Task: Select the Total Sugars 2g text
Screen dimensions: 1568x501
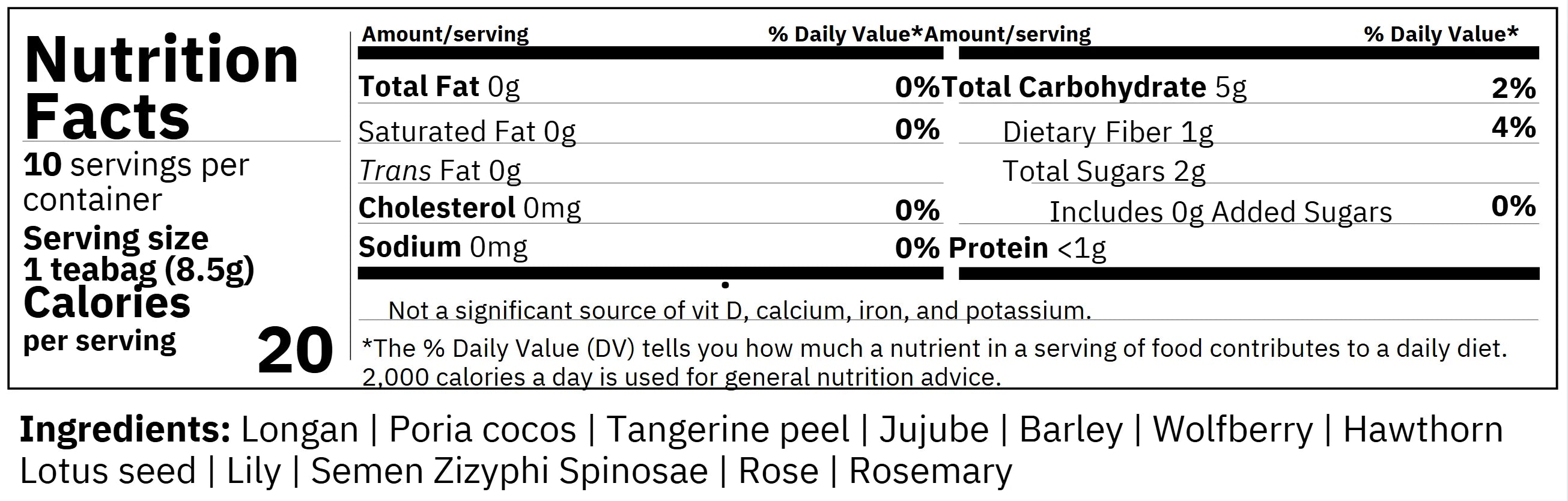Action: tap(1103, 171)
